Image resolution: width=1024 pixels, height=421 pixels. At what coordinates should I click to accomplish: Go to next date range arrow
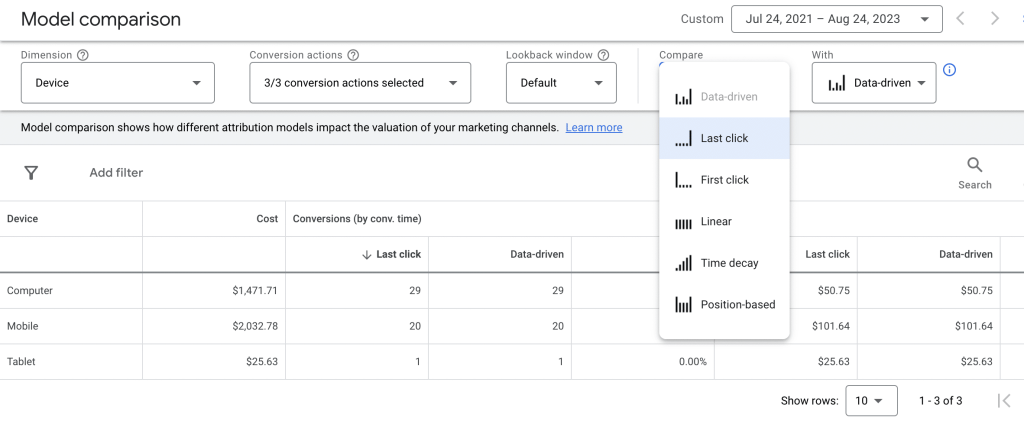tap(994, 19)
